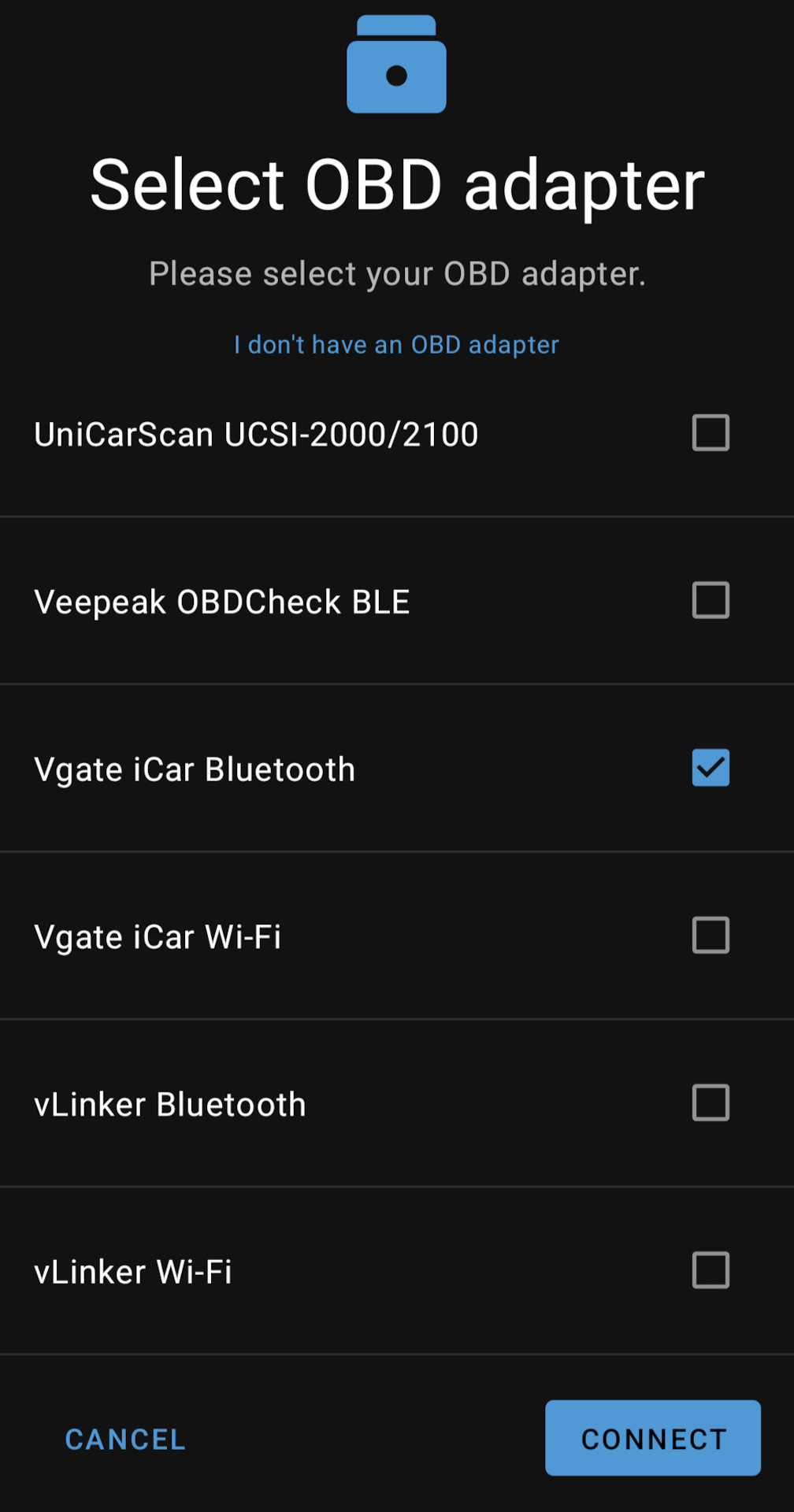Click the "Please select your OBD adapter" subtitle

(x=397, y=274)
